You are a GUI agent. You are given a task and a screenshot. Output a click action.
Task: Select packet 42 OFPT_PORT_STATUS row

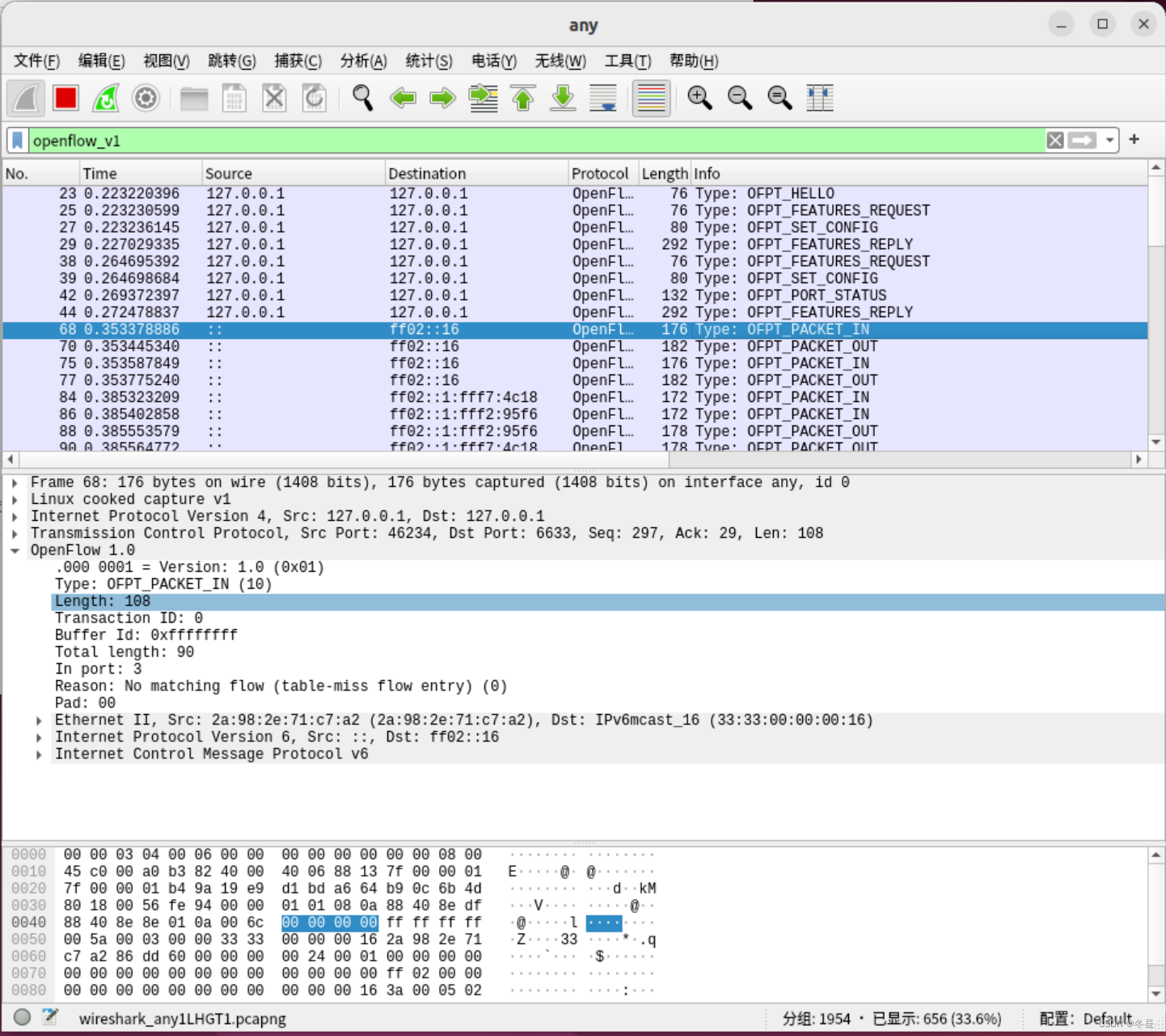tap(575, 296)
